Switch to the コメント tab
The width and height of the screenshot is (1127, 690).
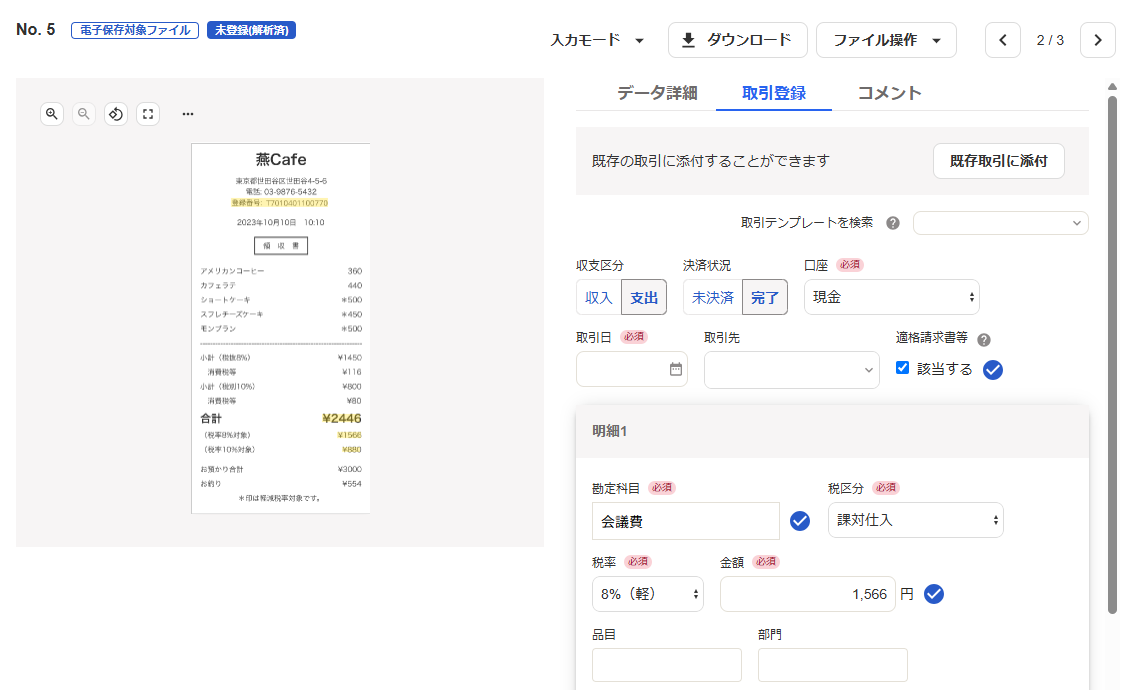coord(889,93)
